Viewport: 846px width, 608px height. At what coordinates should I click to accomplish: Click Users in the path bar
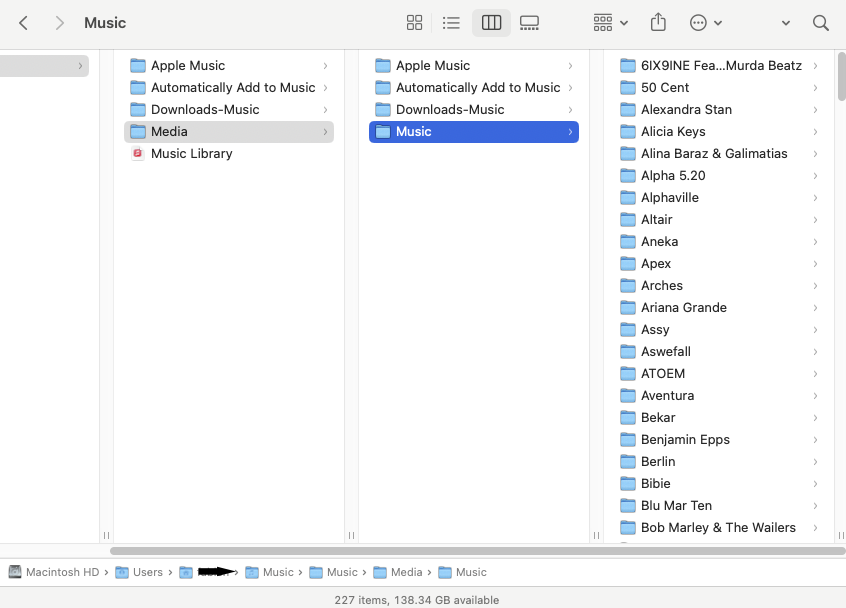[x=140, y=572]
